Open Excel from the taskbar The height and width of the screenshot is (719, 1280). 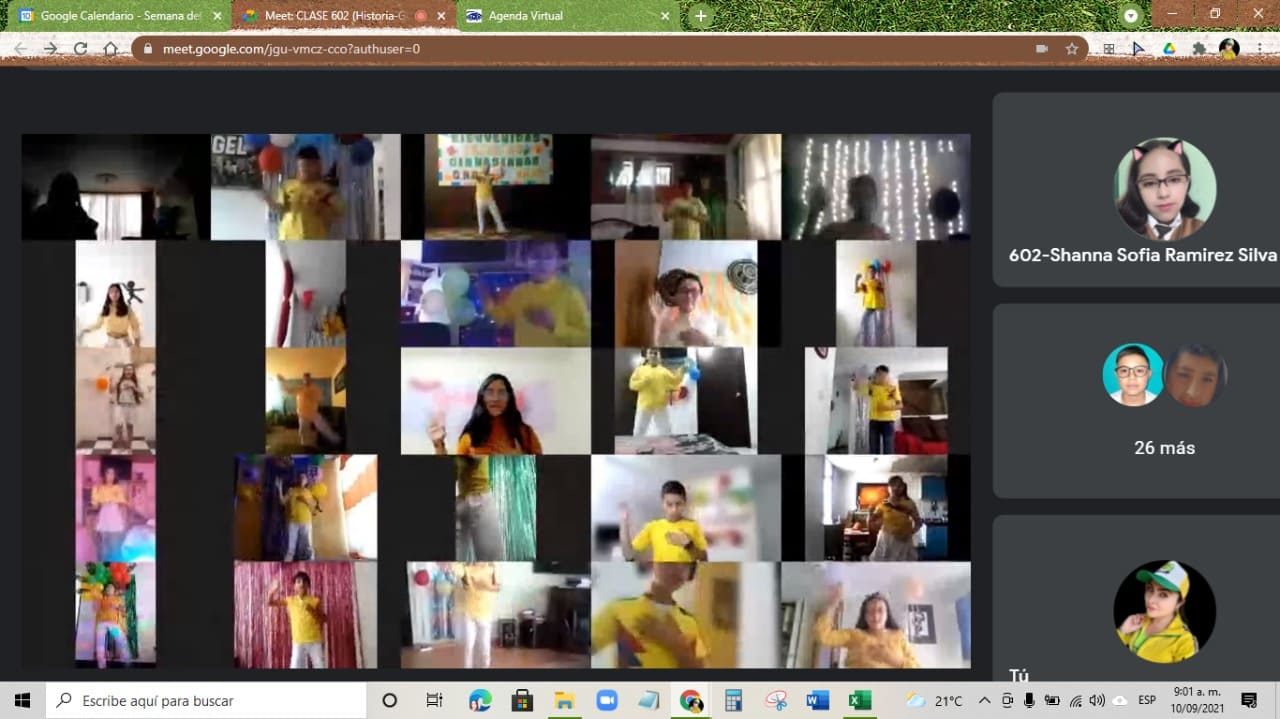point(859,701)
